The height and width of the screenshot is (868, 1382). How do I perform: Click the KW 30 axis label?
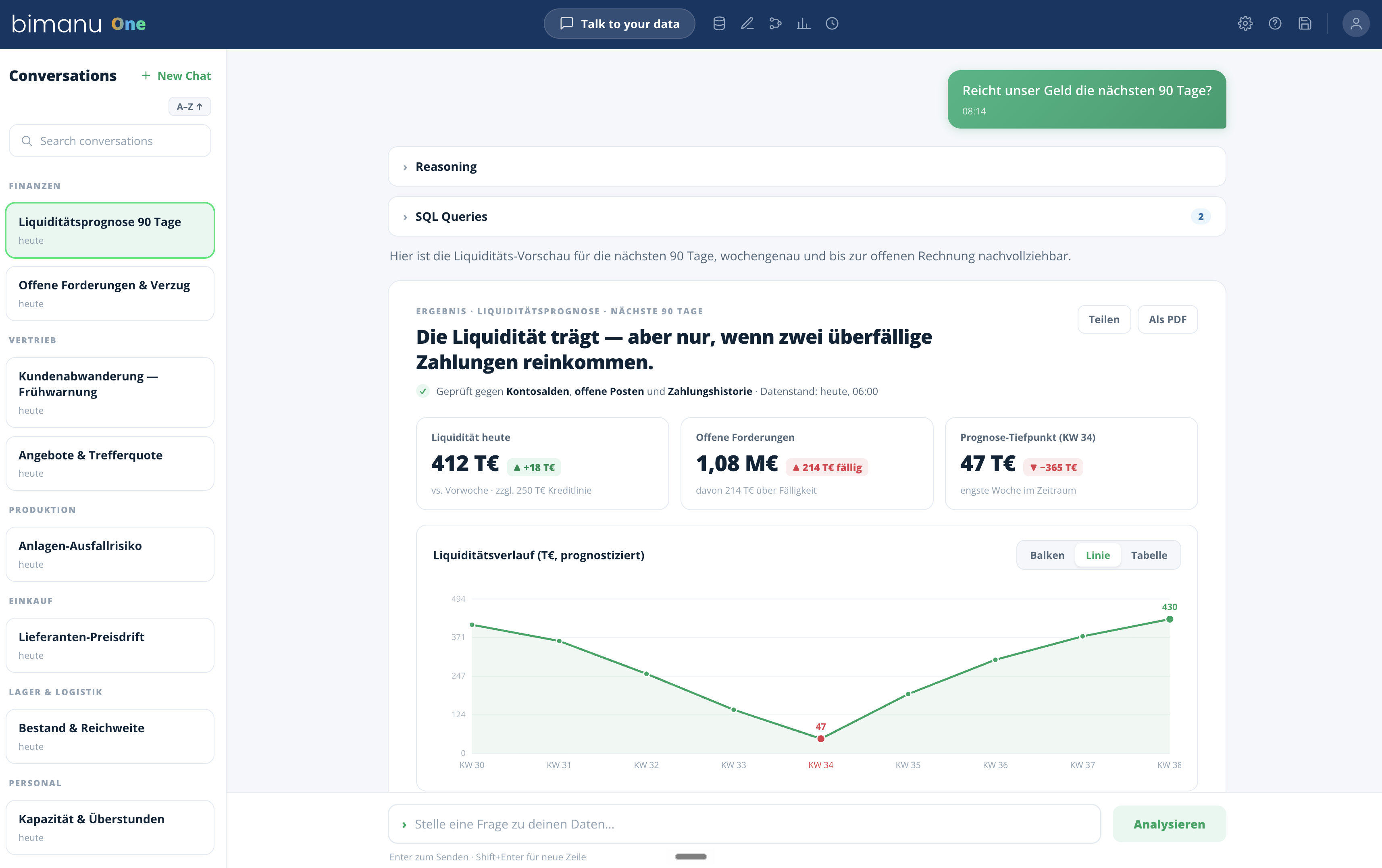pyautogui.click(x=472, y=765)
